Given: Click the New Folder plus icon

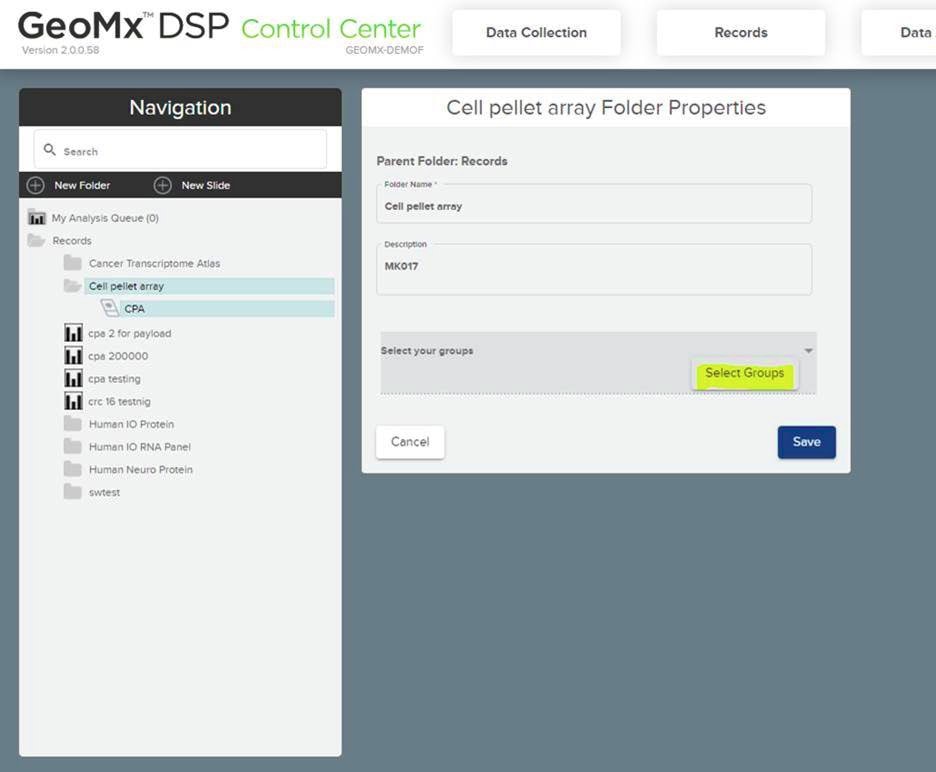Looking at the screenshot, I should [36, 185].
